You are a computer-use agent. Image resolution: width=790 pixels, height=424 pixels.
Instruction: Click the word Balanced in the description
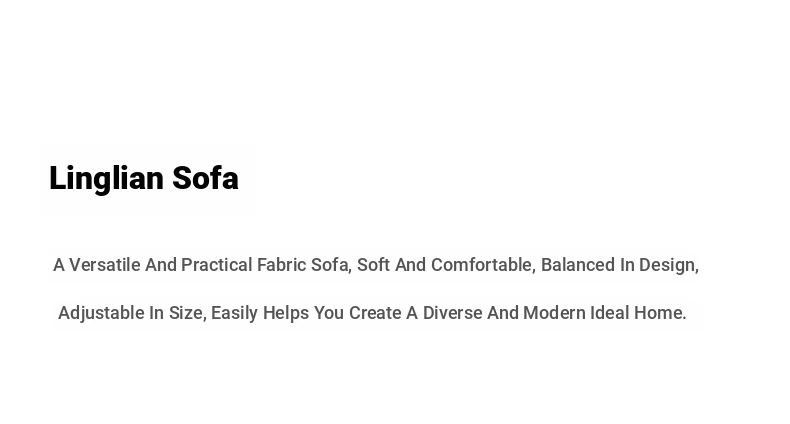(578, 265)
